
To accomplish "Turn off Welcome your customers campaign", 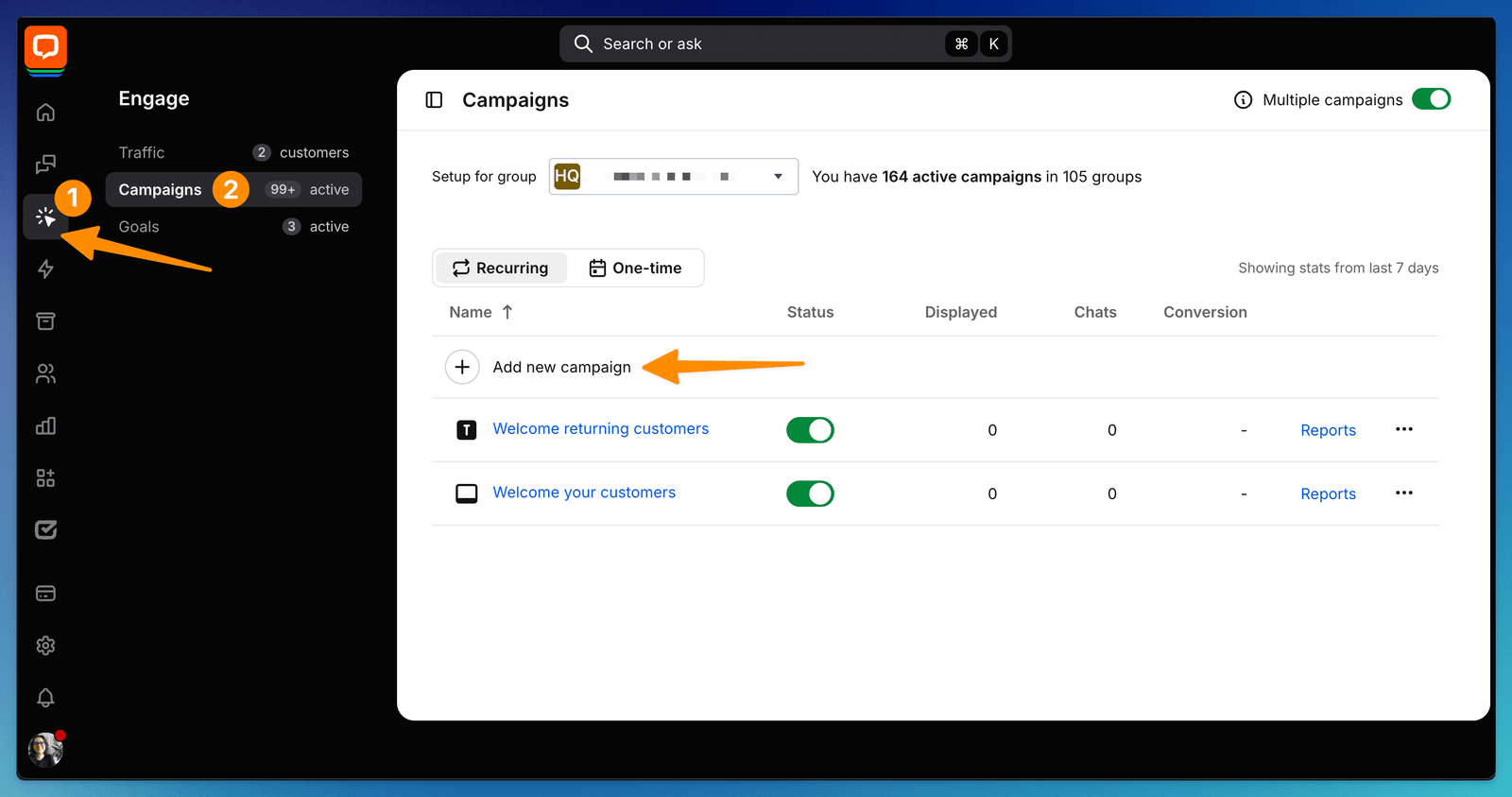I will click(810, 494).
